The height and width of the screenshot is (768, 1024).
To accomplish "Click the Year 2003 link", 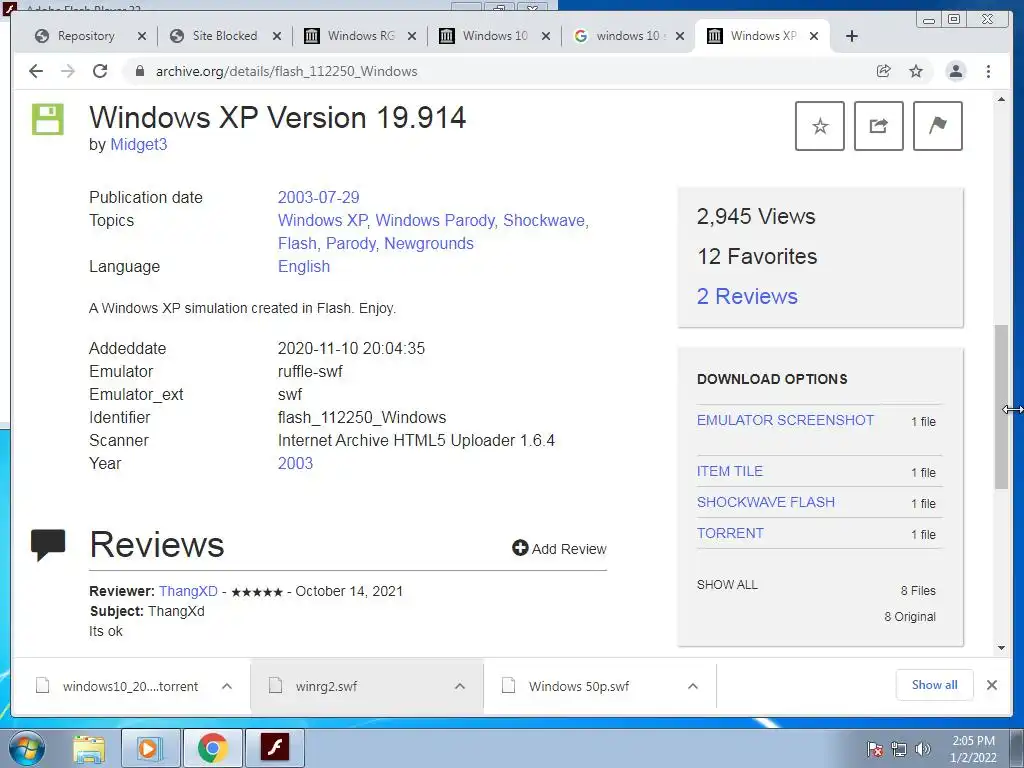I will click(x=295, y=463).
